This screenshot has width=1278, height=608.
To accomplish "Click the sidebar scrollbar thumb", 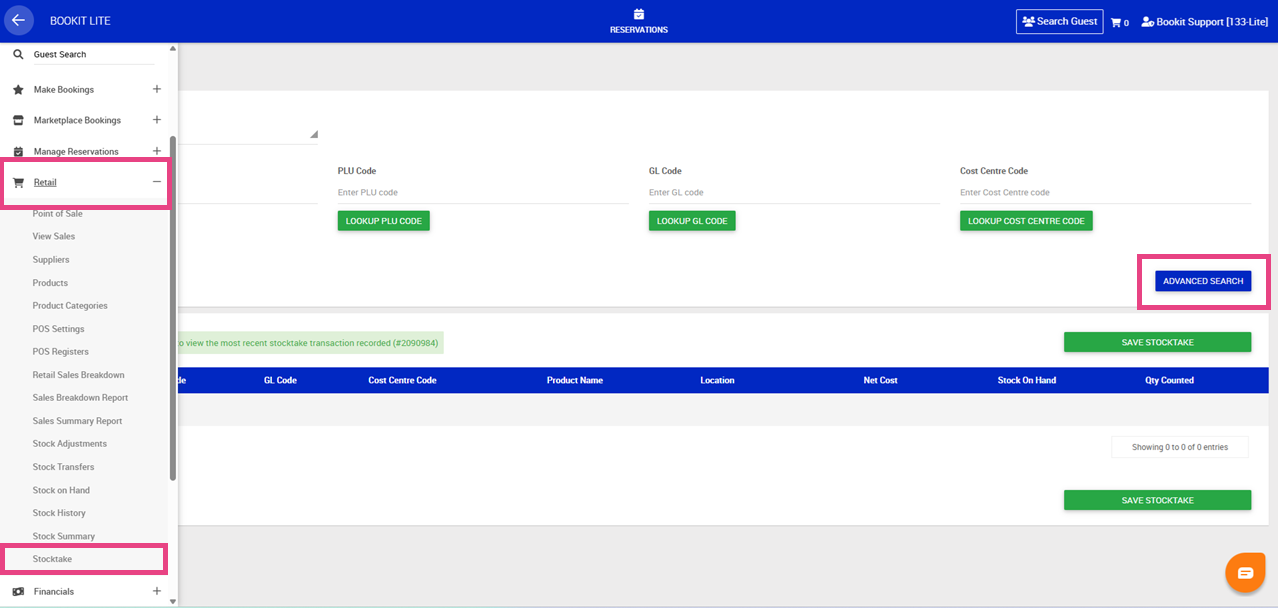I will [173, 308].
